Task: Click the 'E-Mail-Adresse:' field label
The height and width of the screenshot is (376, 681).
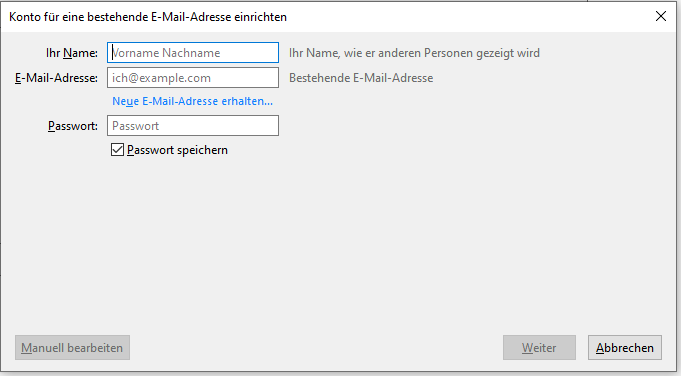Action: (56, 78)
